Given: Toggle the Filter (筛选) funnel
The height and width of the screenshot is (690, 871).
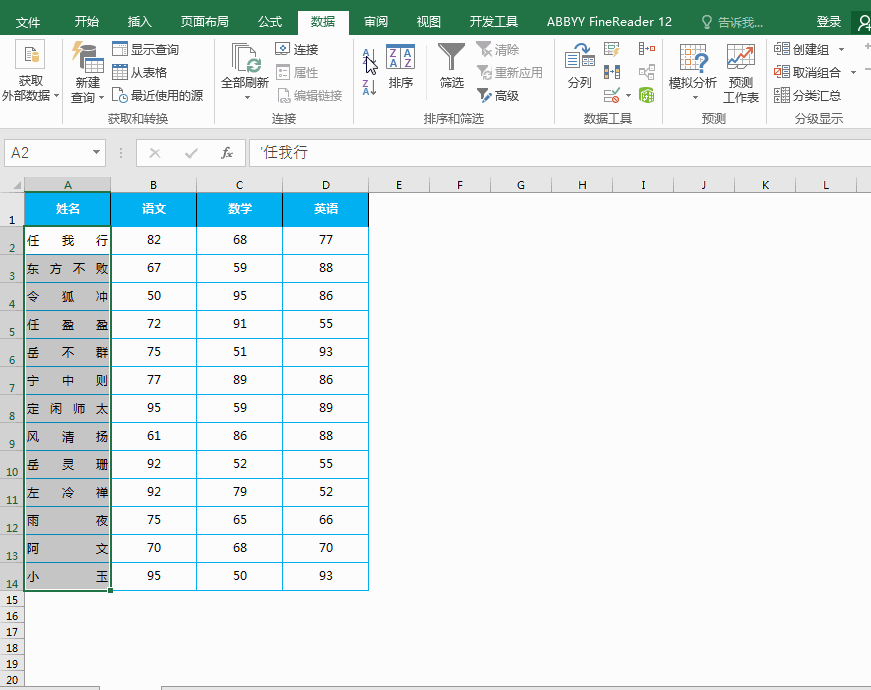Looking at the screenshot, I should point(451,67).
